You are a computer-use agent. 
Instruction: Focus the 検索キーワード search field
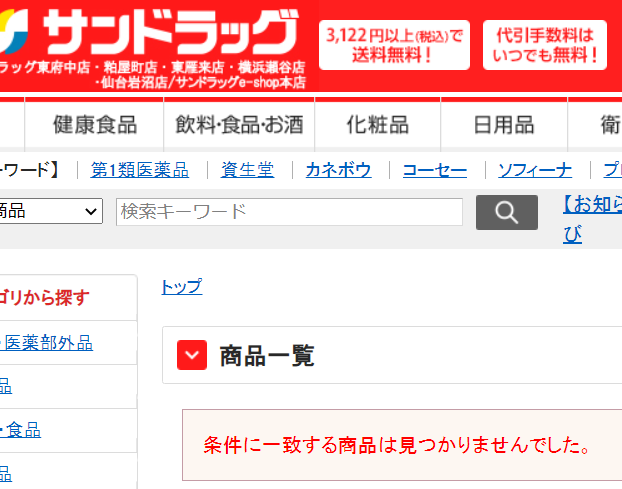[289, 212]
